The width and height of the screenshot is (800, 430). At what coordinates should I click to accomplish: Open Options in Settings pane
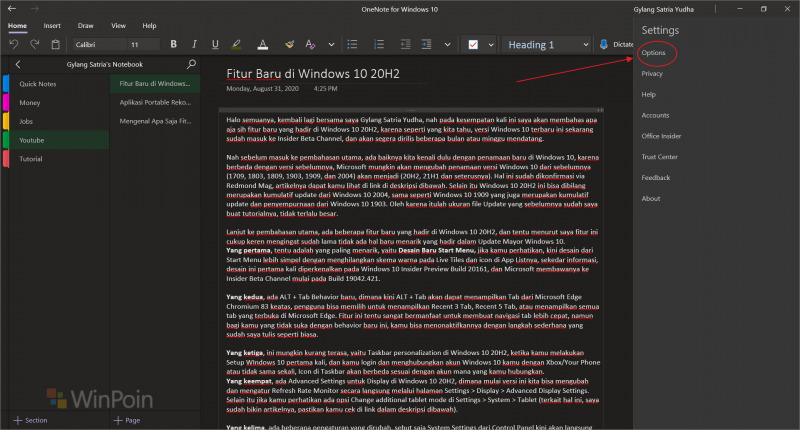tap(654, 53)
